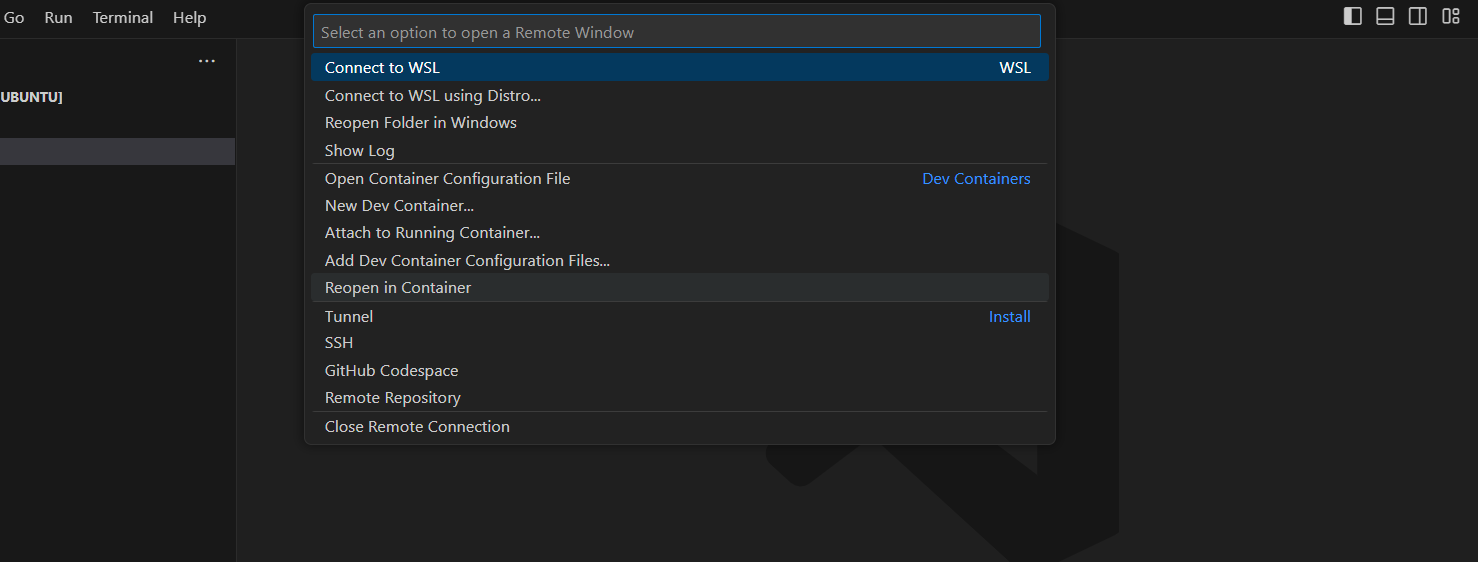Select Add Dev Container Configuration Files
The height and width of the screenshot is (562, 1478).
pos(680,261)
